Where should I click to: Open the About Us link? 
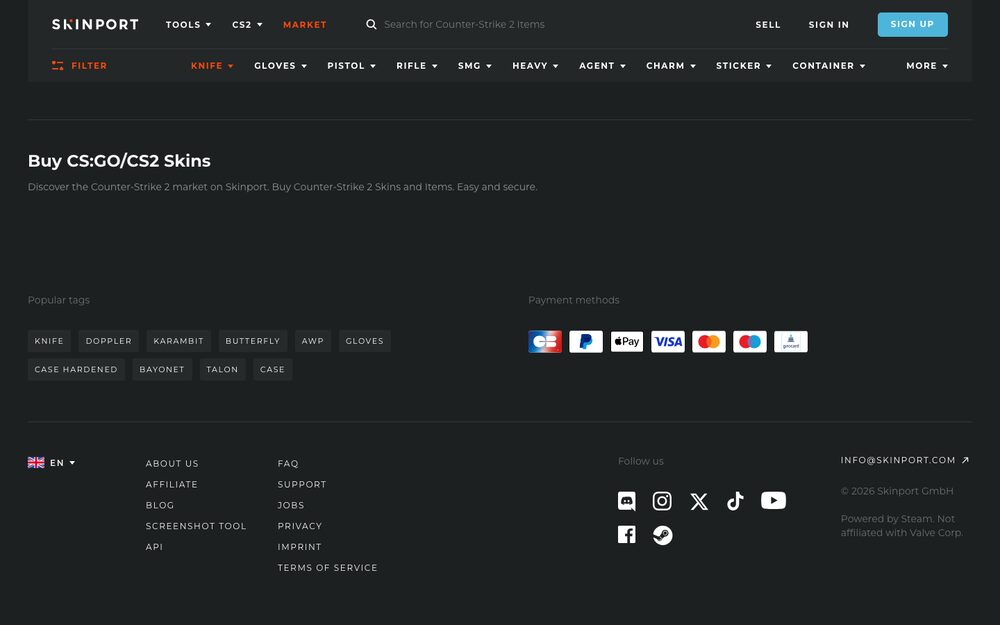click(x=172, y=464)
